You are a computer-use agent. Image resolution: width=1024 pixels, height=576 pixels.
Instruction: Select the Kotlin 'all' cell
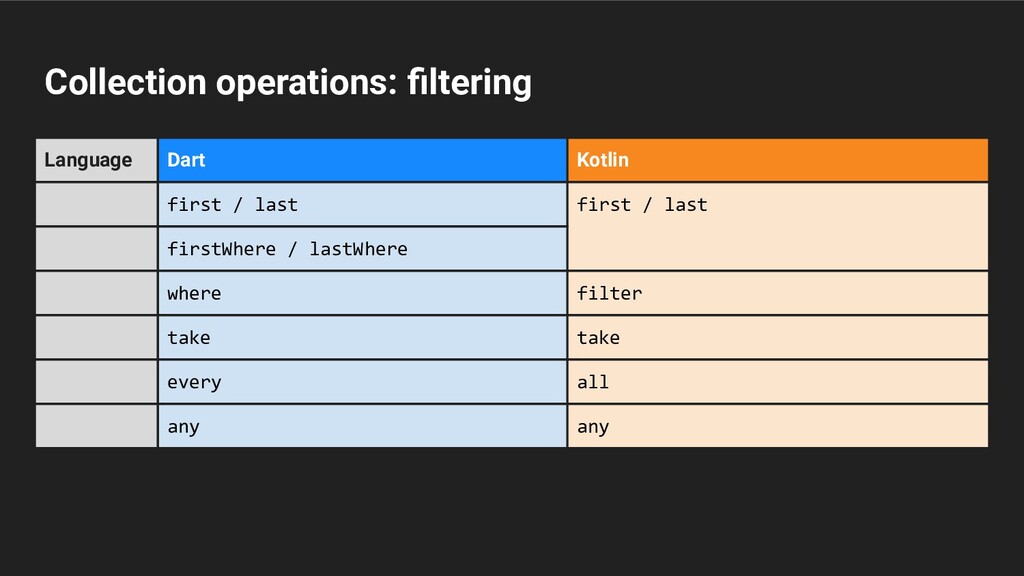click(777, 382)
